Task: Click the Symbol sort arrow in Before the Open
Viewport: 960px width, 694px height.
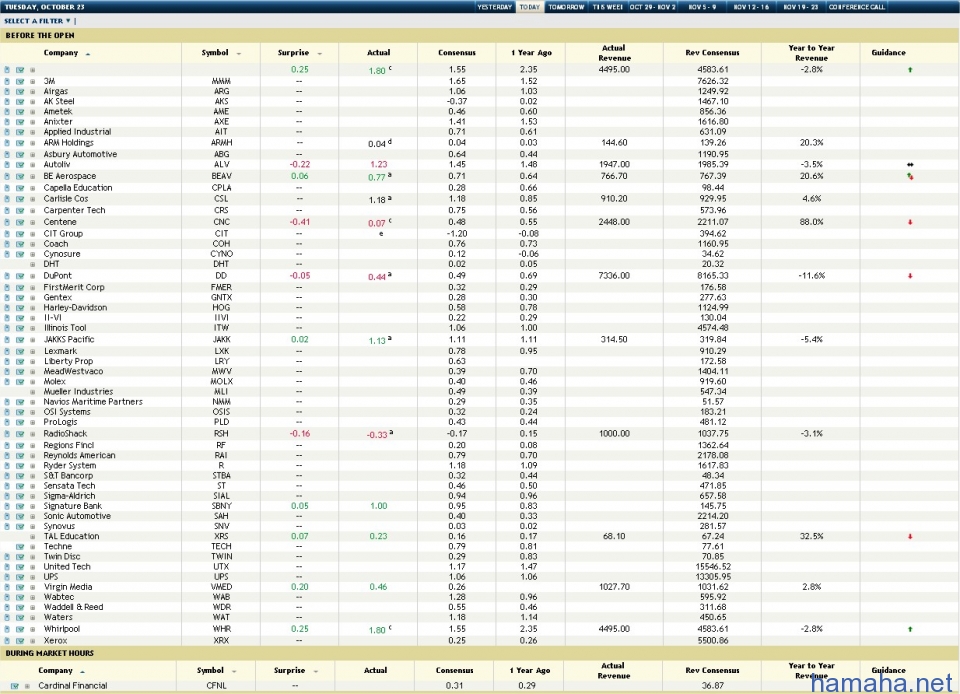Action: (239, 54)
